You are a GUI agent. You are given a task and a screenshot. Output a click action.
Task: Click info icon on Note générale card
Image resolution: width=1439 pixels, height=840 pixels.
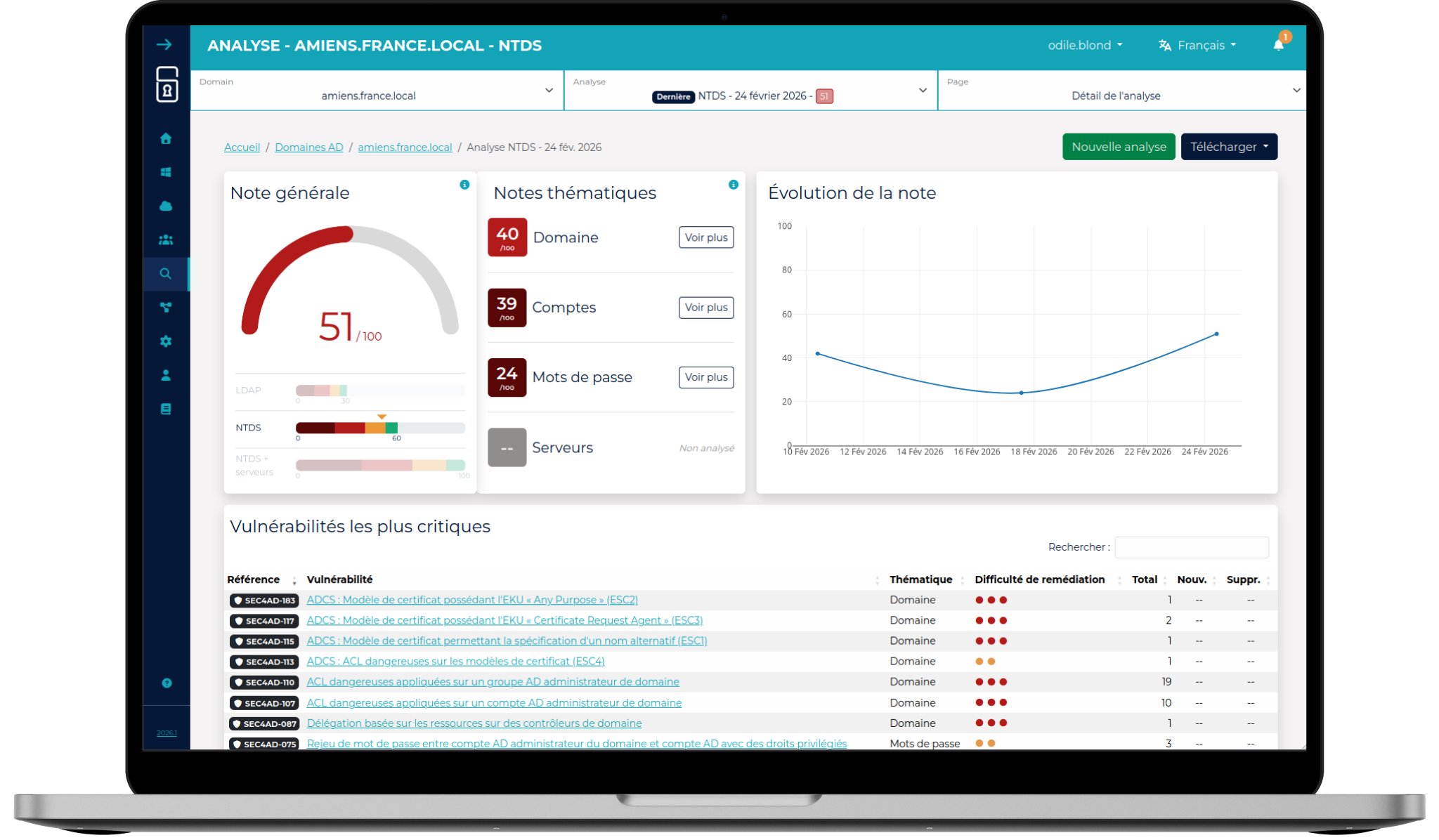[x=464, y=185]
